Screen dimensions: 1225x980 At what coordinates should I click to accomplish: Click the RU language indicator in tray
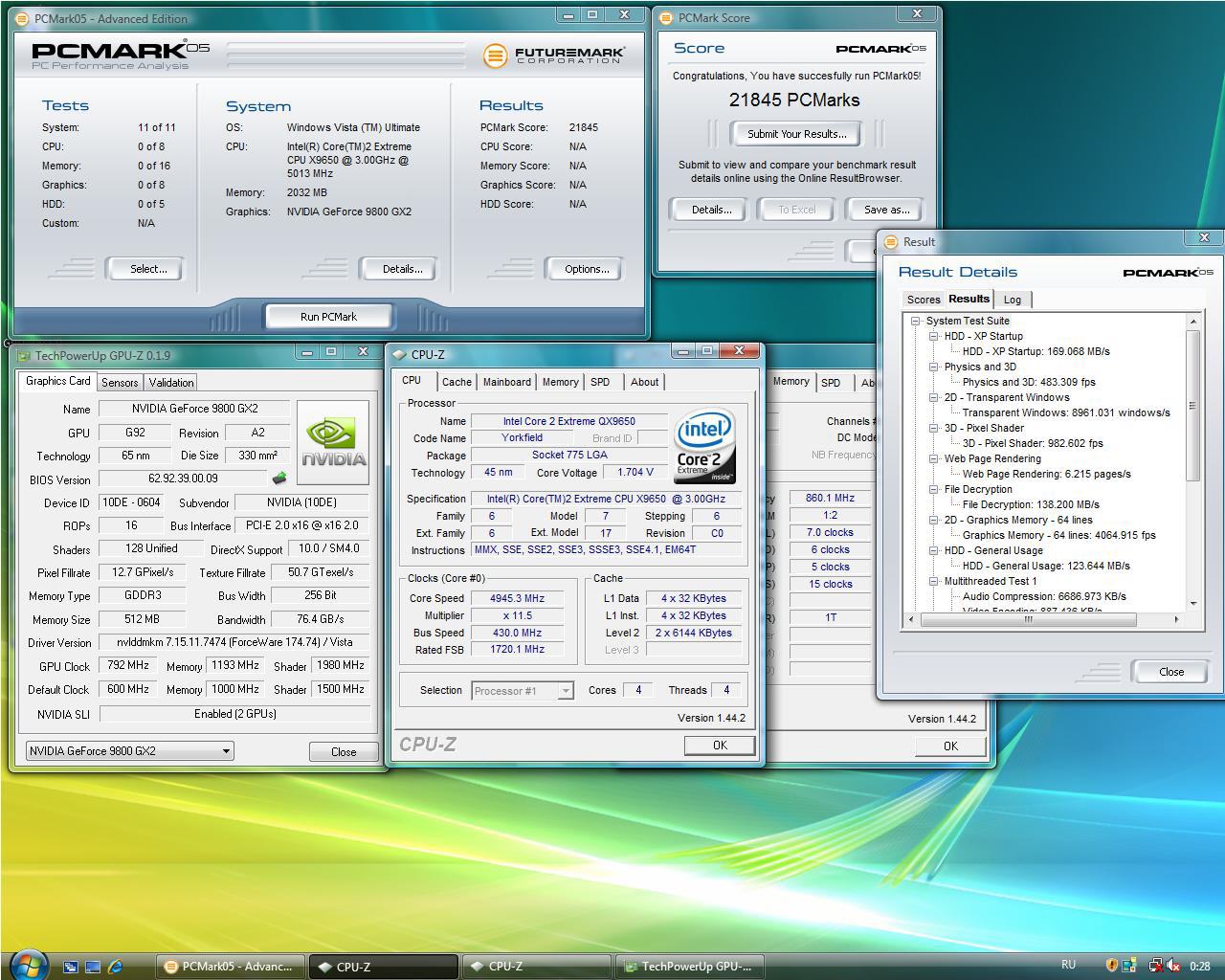coord(1068,965)
